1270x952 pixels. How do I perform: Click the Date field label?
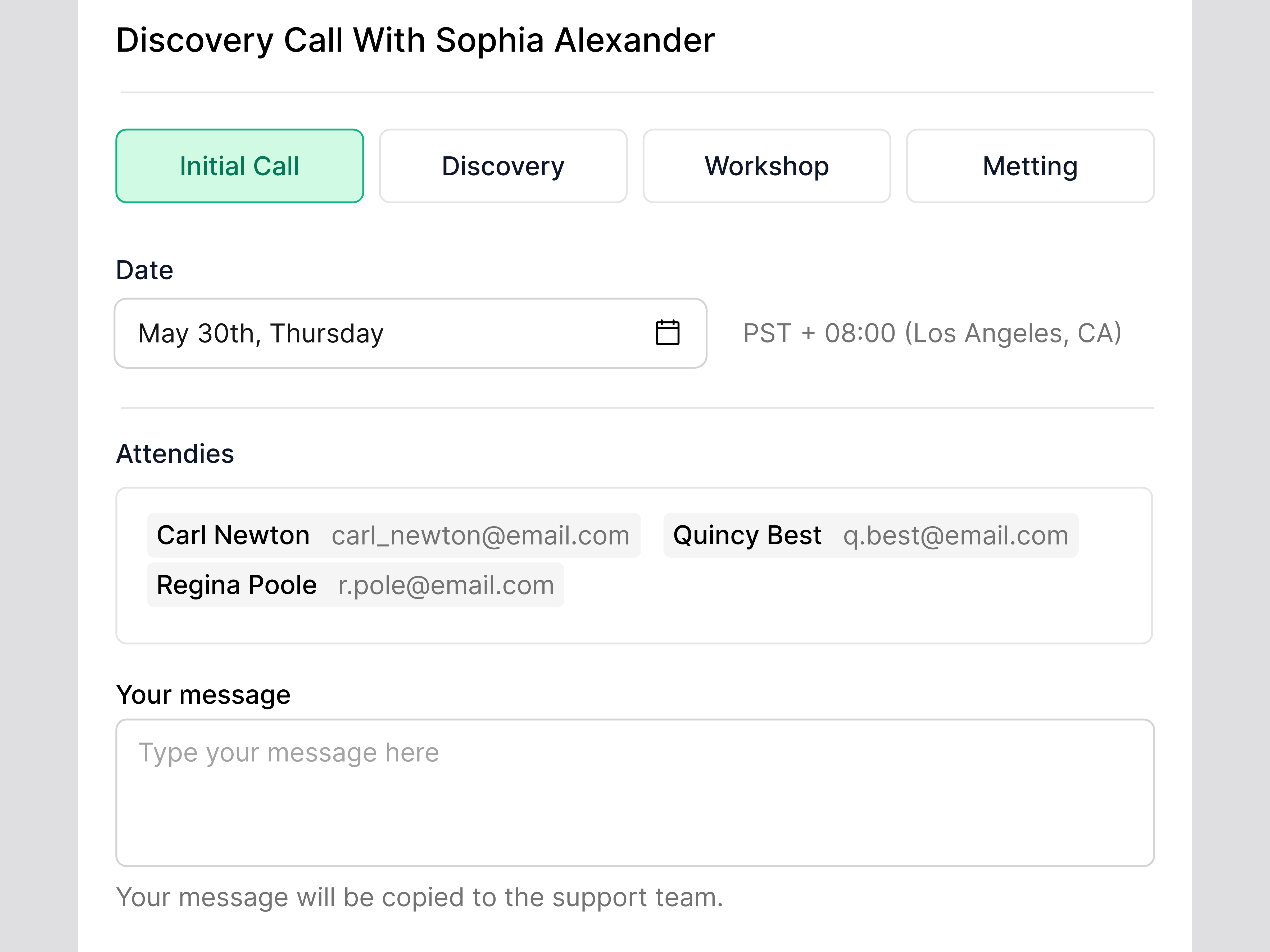click(145, 270)
